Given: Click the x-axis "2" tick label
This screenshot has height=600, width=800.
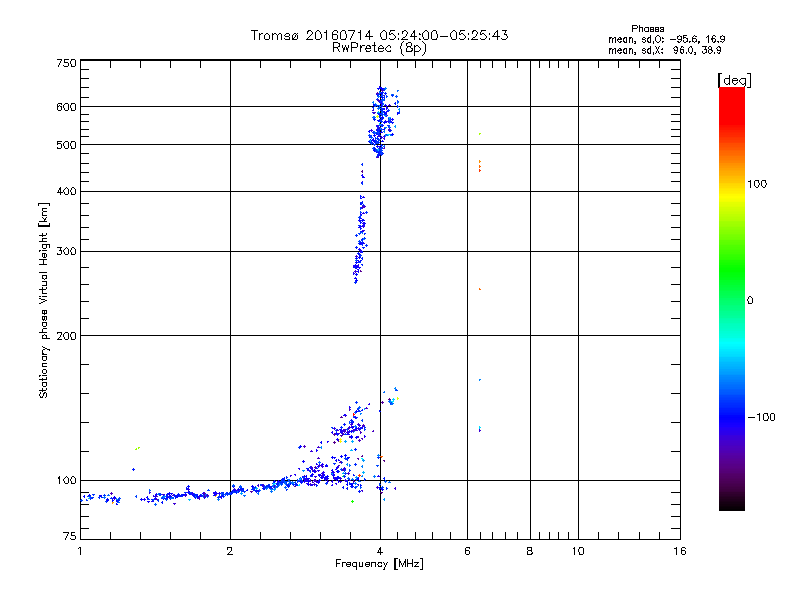Looking at the screenshot, I should (230, 551).
